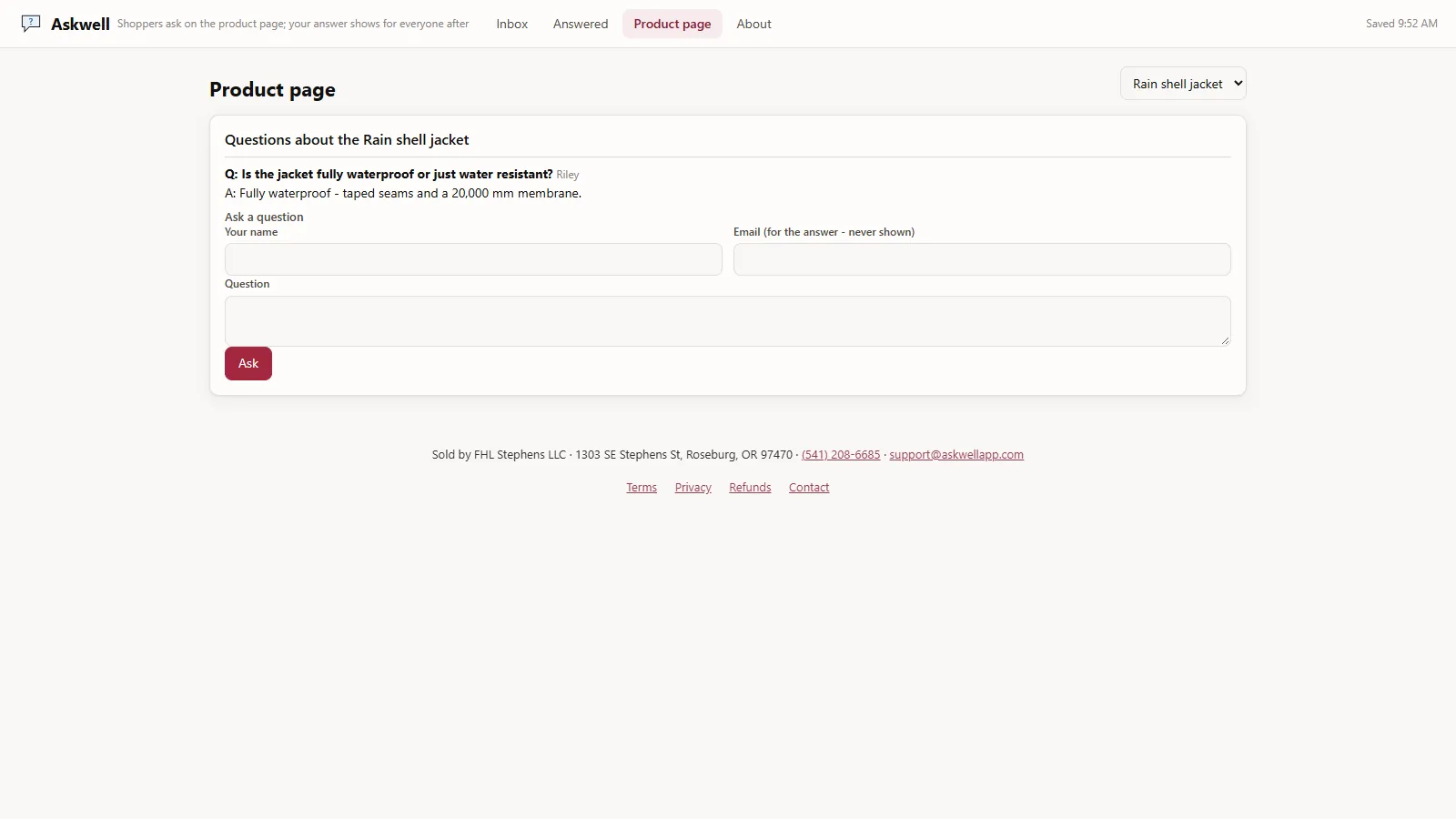
Task: Switch to the Inbox tab
Action: 511,25
